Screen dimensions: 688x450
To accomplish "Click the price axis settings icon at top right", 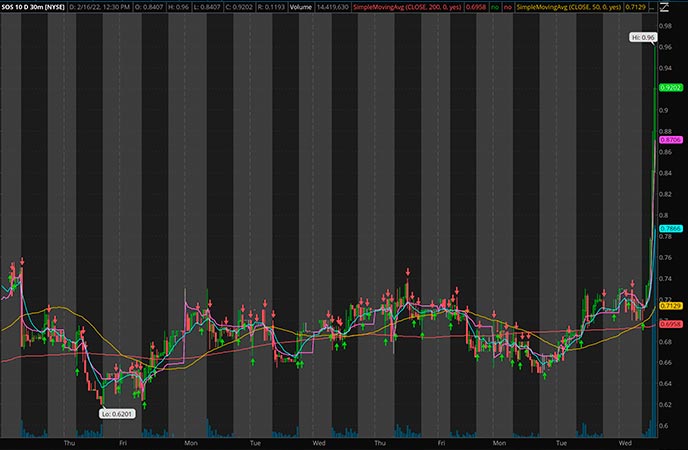I will pos(664,8).
